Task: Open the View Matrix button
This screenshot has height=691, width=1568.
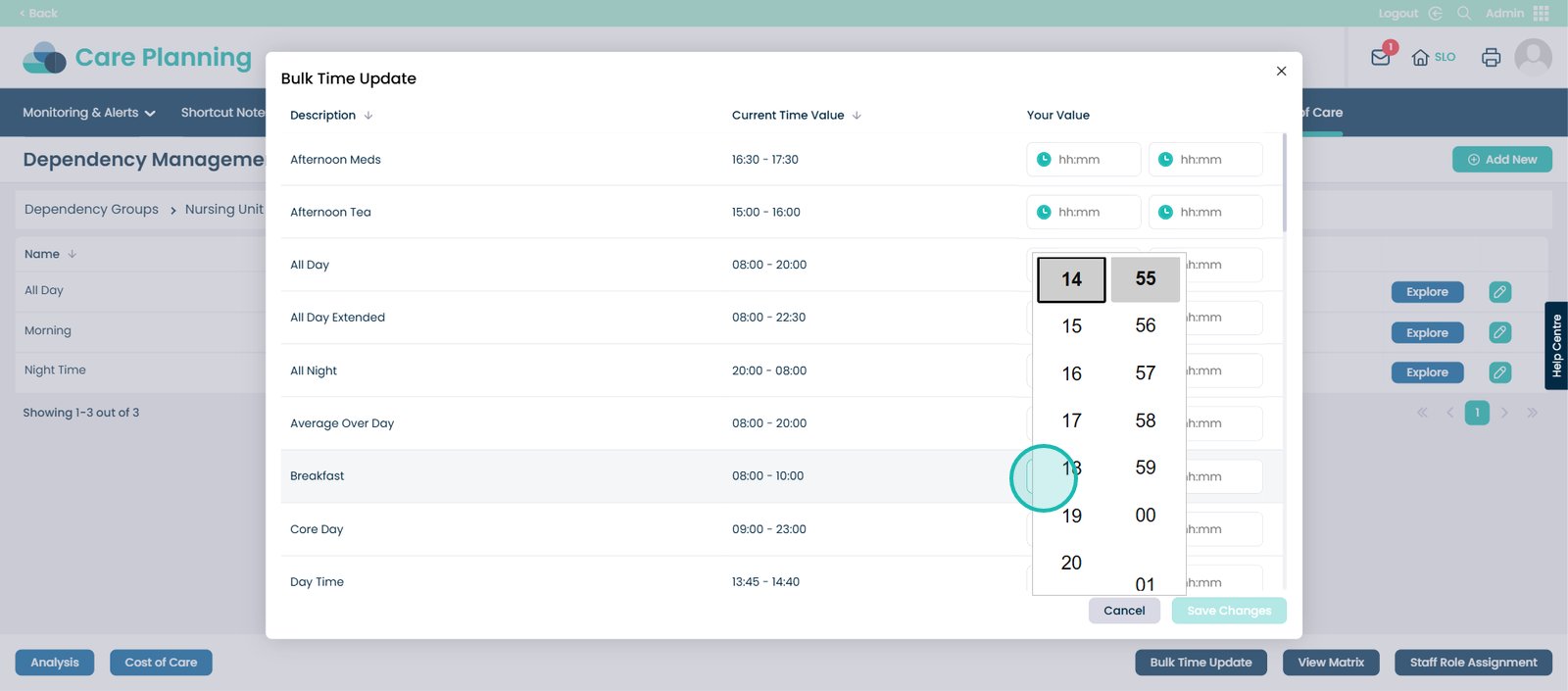Action: [x=1331, y=663]
